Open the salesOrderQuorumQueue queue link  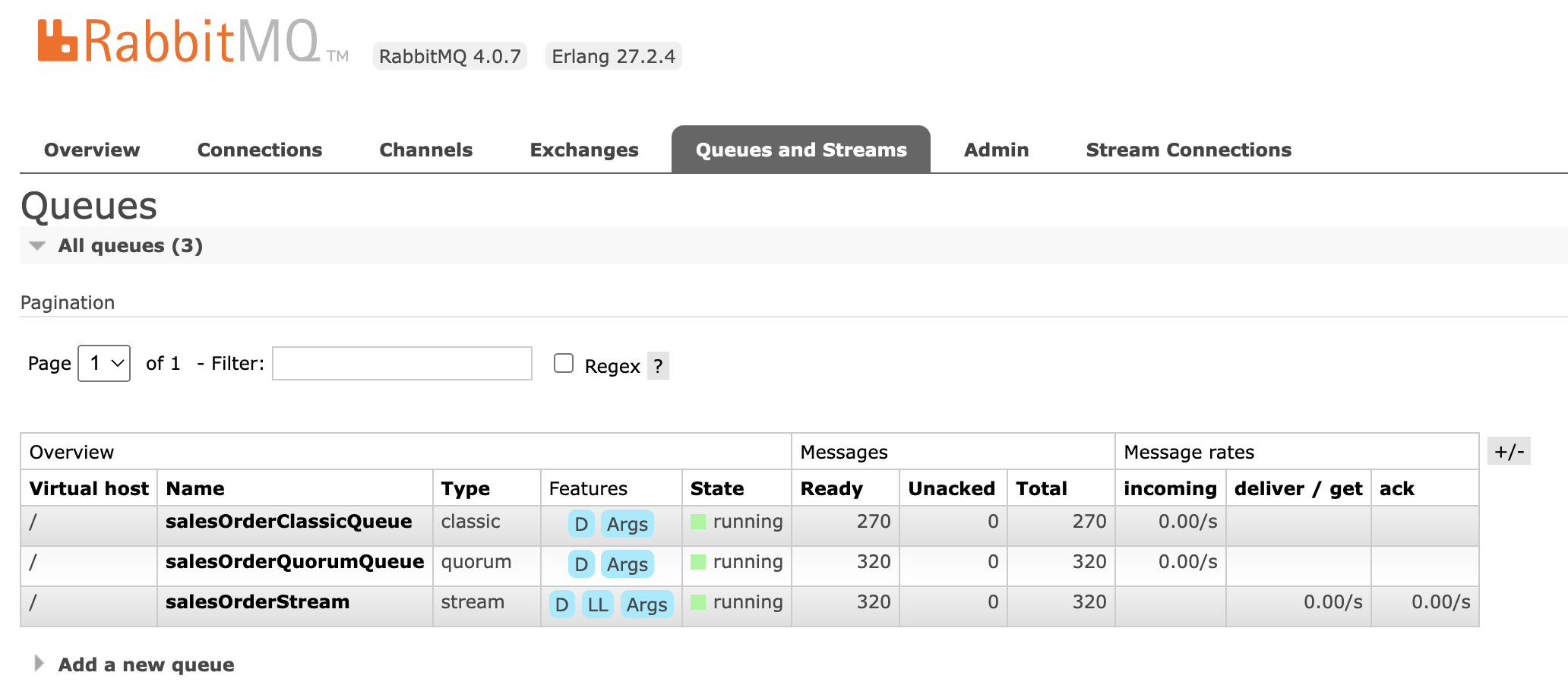coord(295,561)
